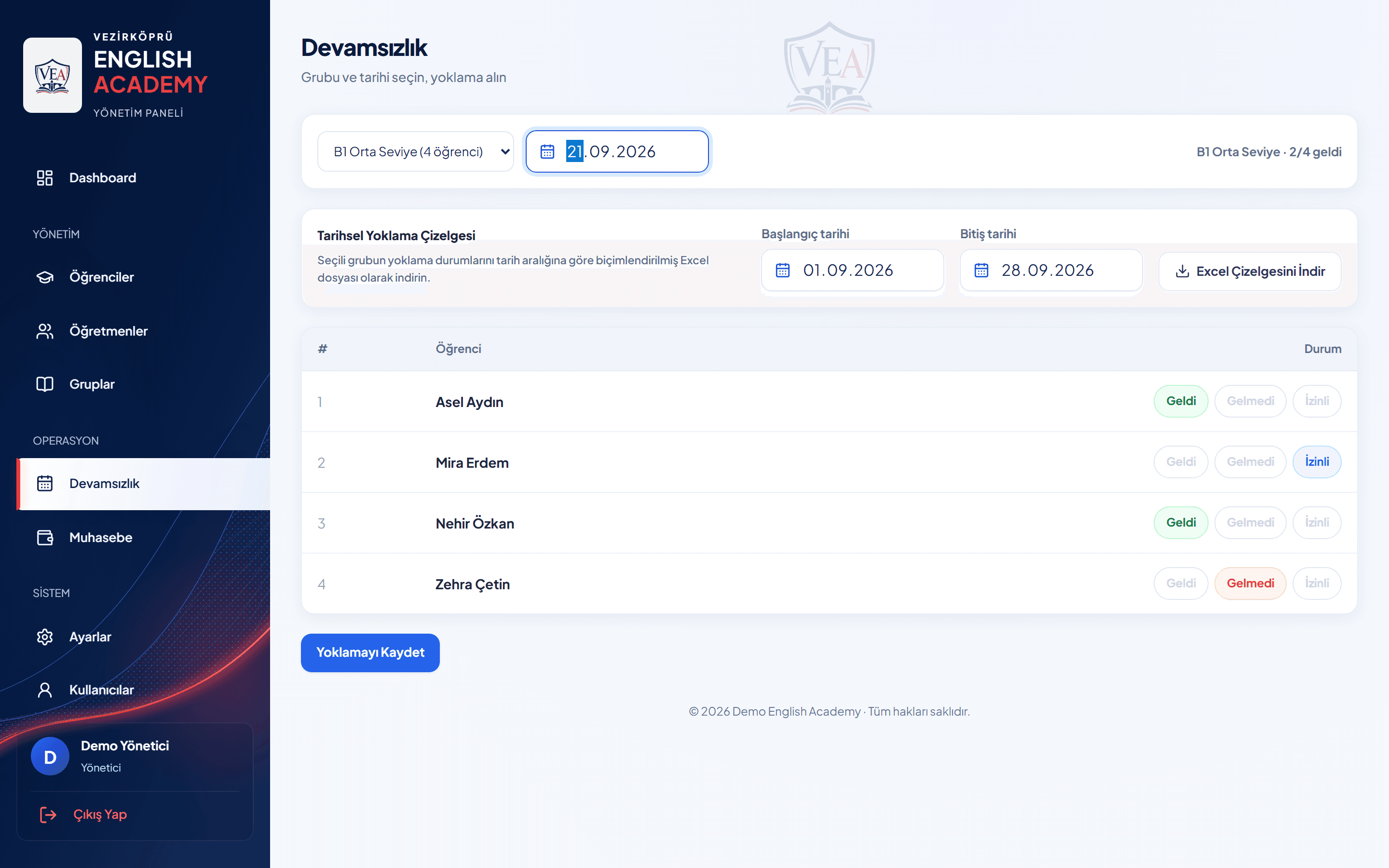Mark Asel Aydın as Geldi
The height and width of the screenshot is (868, 1389).
pyautogui.click(x=1181, y=401)
